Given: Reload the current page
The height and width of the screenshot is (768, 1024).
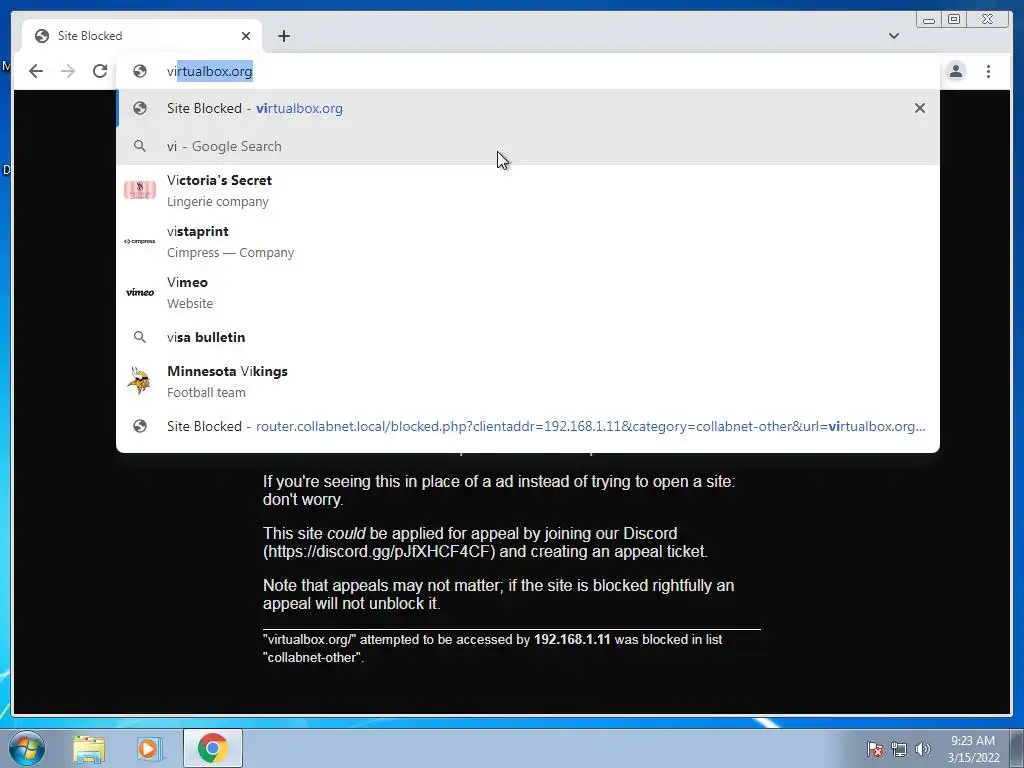Looking at the screenshot, I should tap(100, 71).
